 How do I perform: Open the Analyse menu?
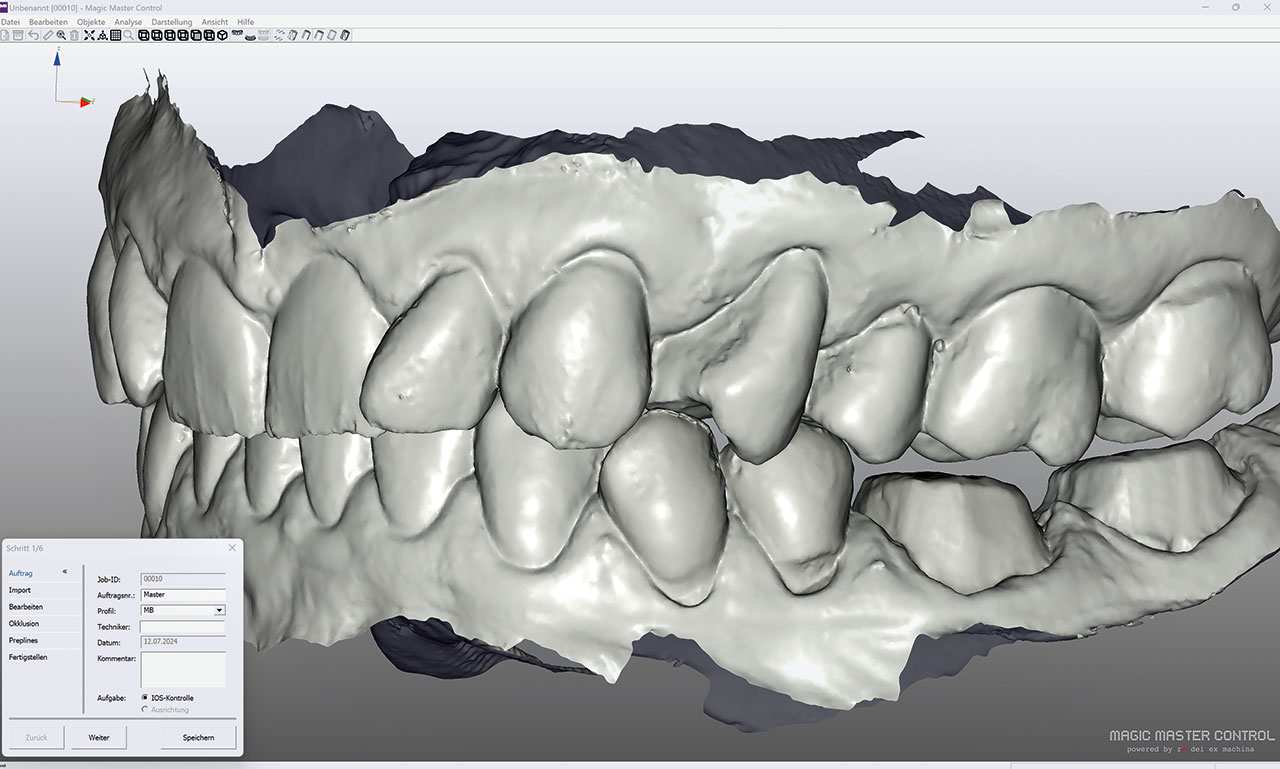point(128,22)
